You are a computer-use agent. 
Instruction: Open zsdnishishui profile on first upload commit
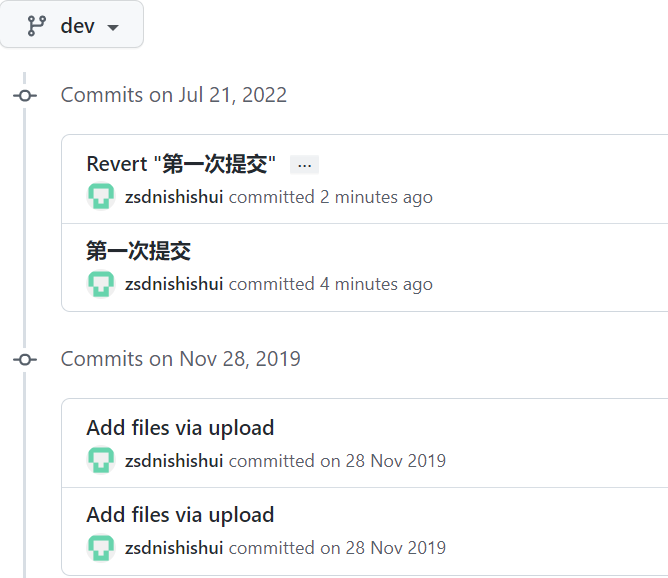(174, 461)
